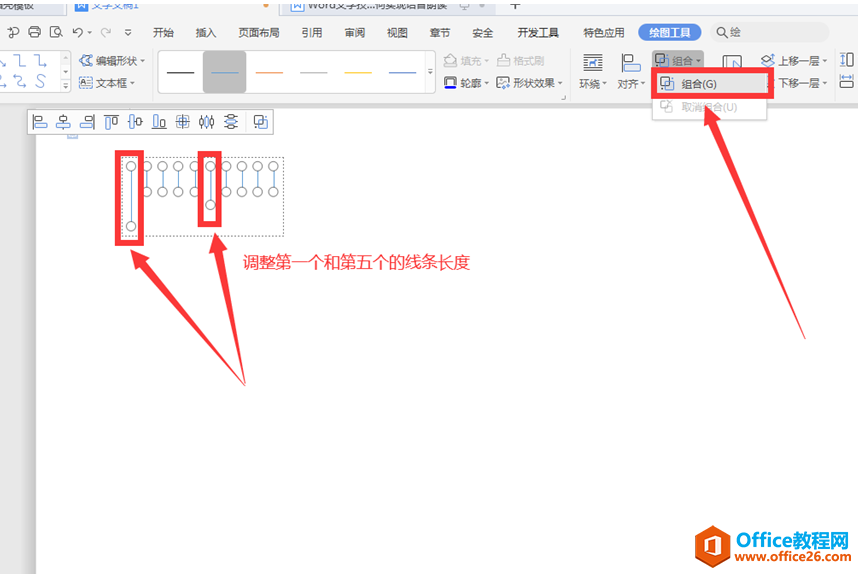Select the bottom handle of fifth line
This screenshot has width=858, height=574.
pos(210,205)
